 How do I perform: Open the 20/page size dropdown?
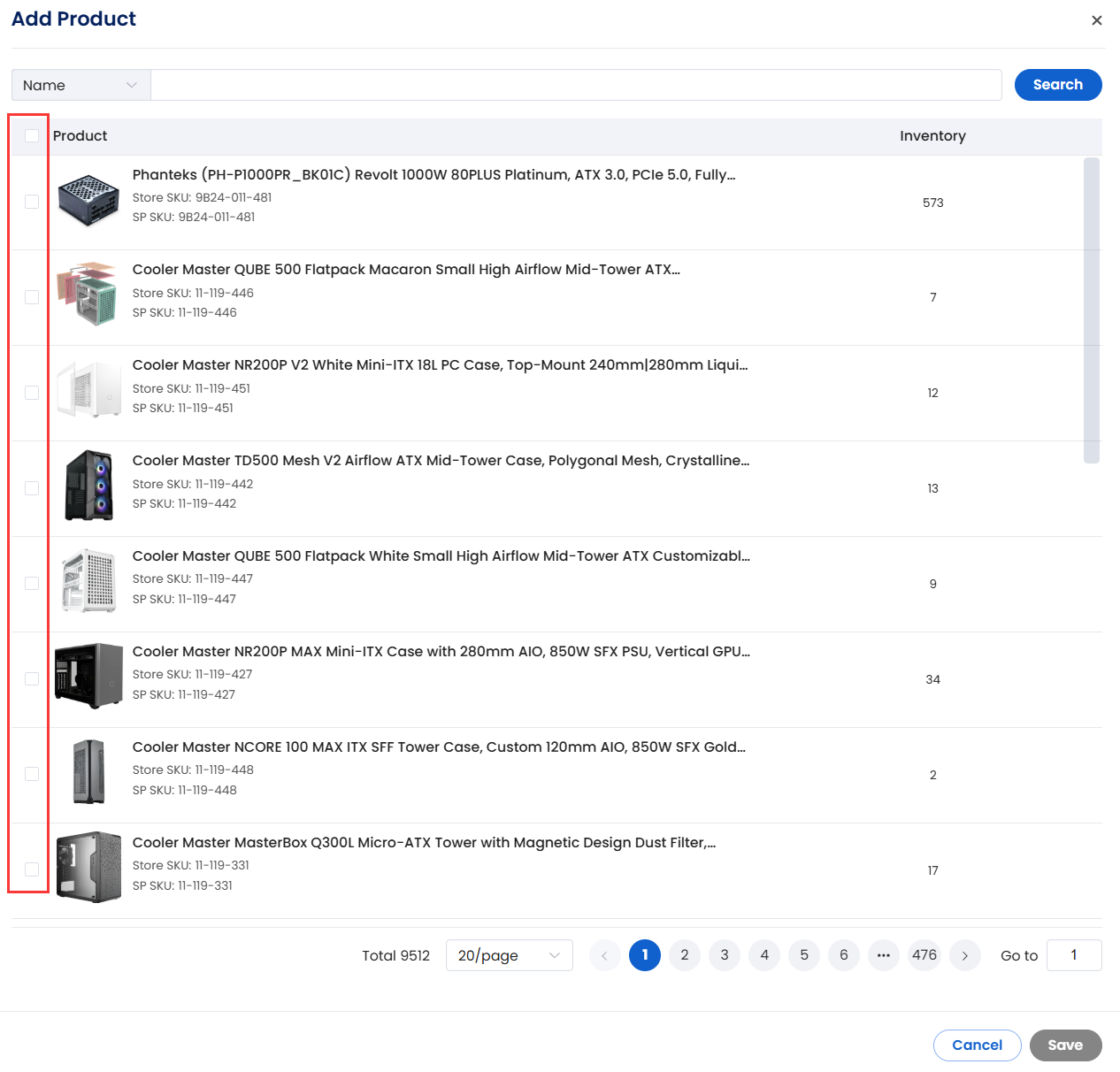click(510, 955)
